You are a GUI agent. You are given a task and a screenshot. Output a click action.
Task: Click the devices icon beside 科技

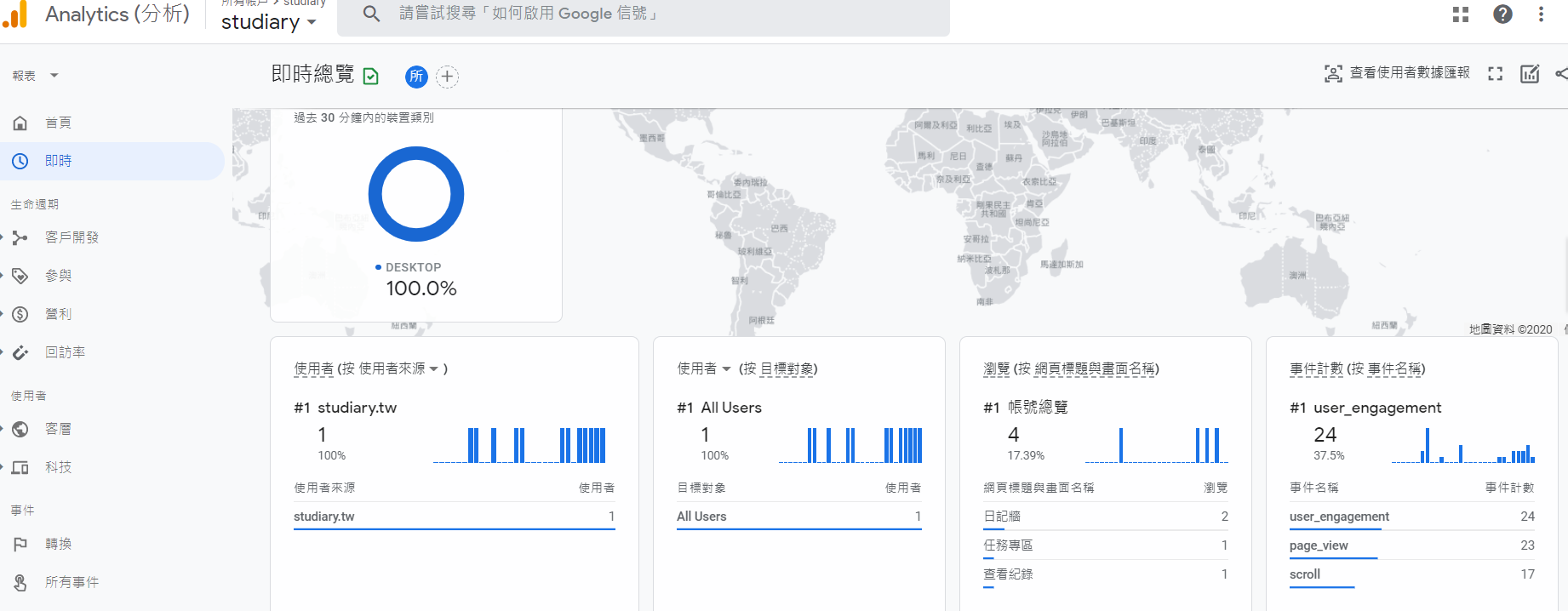tap(20, 467)
